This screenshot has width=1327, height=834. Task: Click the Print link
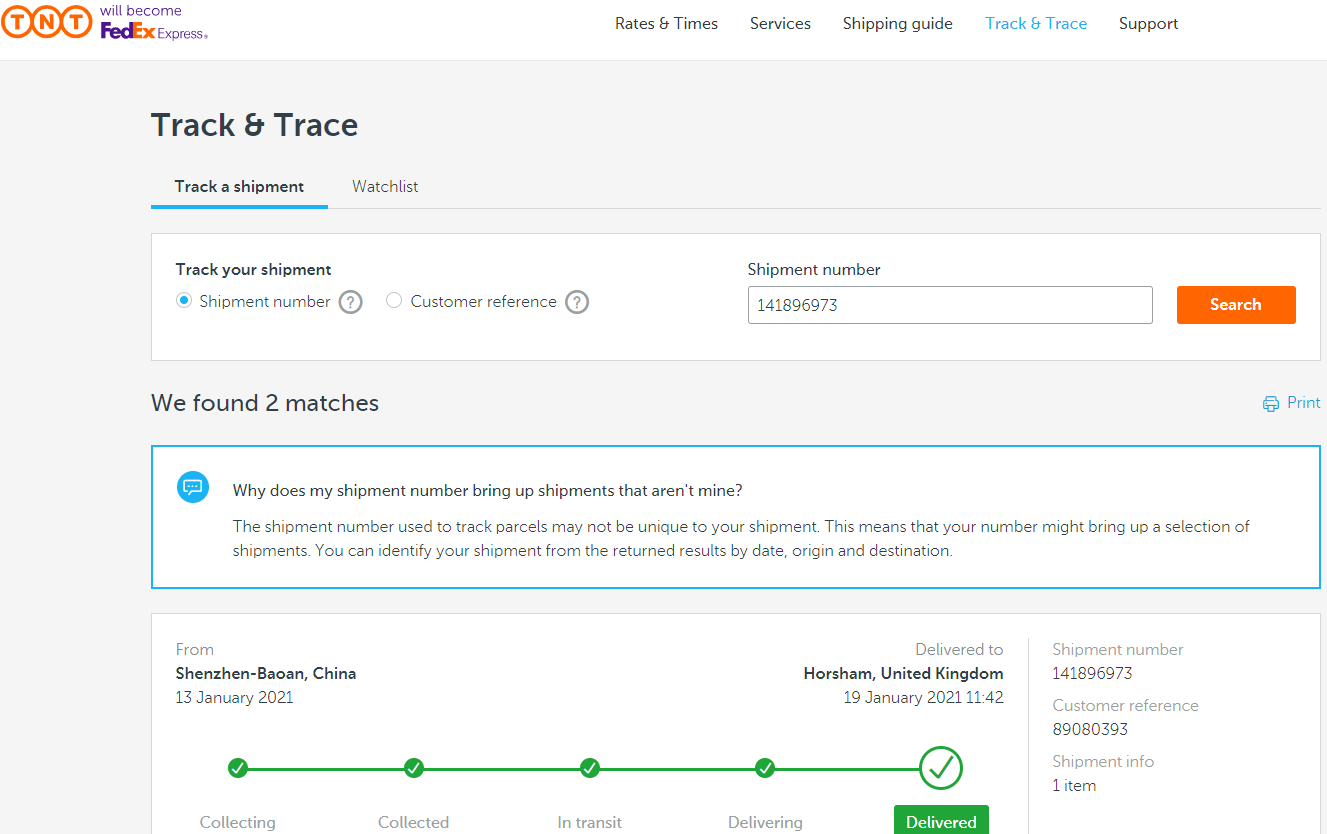(x=1303, y=403)
